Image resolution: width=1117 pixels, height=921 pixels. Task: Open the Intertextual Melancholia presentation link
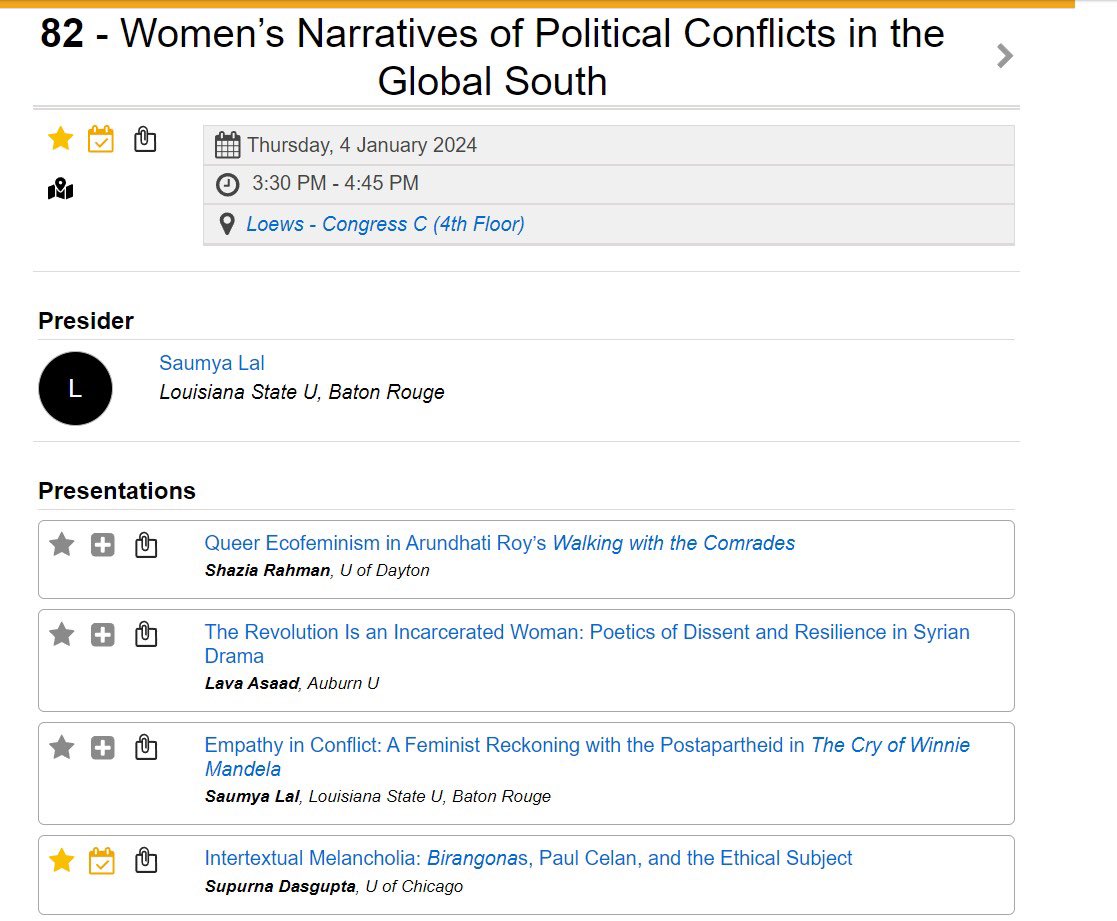pyautogui.click(x=528, y=858)
